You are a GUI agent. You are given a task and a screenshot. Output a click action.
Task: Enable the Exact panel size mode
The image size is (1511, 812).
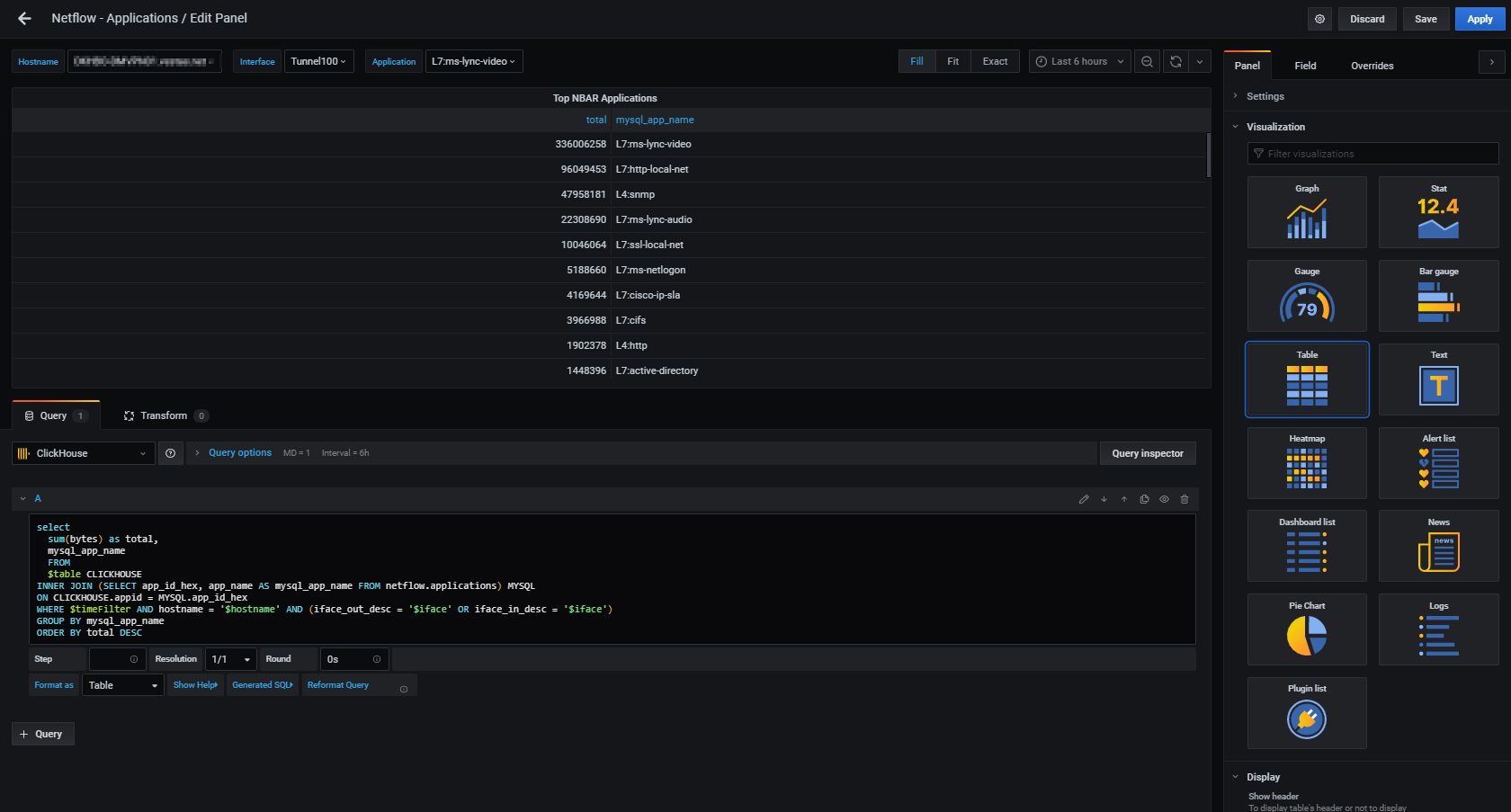pyautogui.click(x=995, y=60)
